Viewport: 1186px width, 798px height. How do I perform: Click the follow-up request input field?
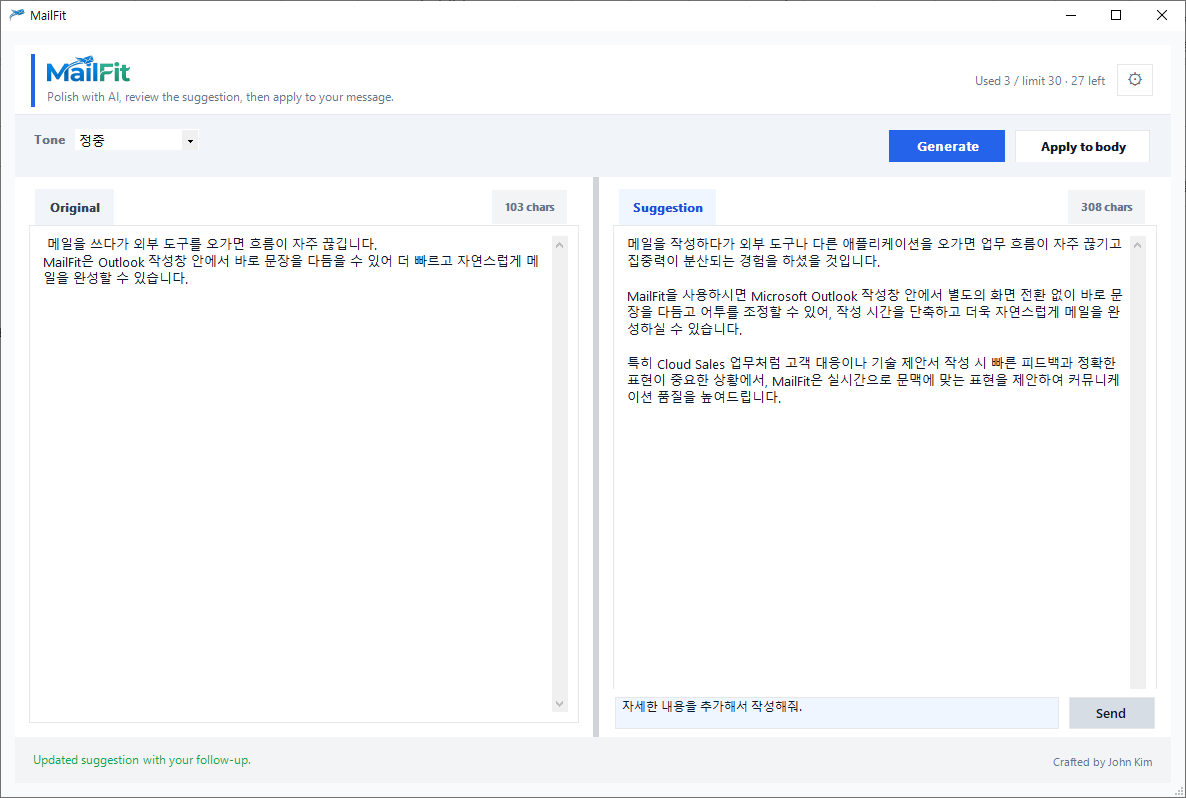tap(836, 712)
